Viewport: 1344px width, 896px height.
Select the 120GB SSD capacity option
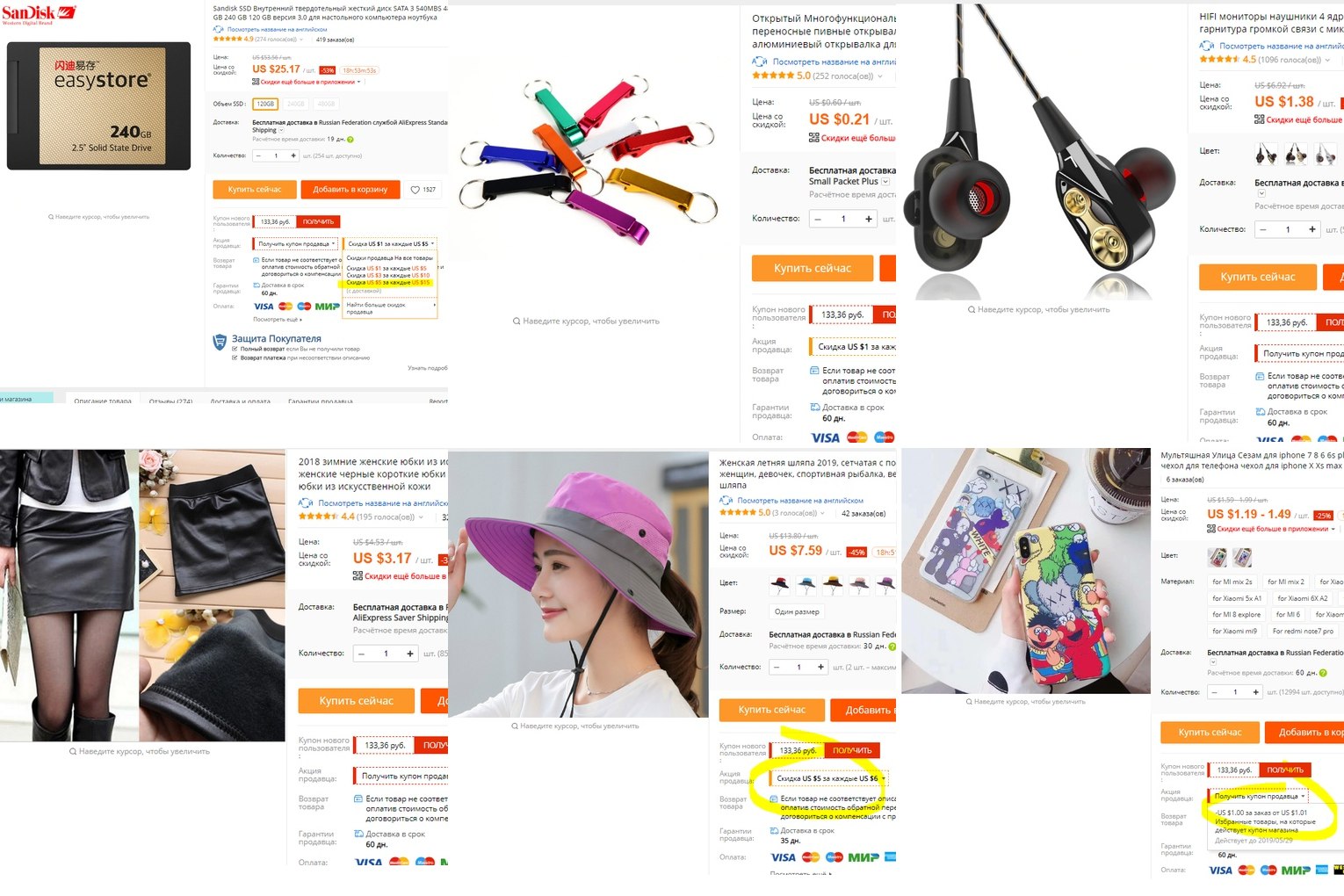(265, 104)
